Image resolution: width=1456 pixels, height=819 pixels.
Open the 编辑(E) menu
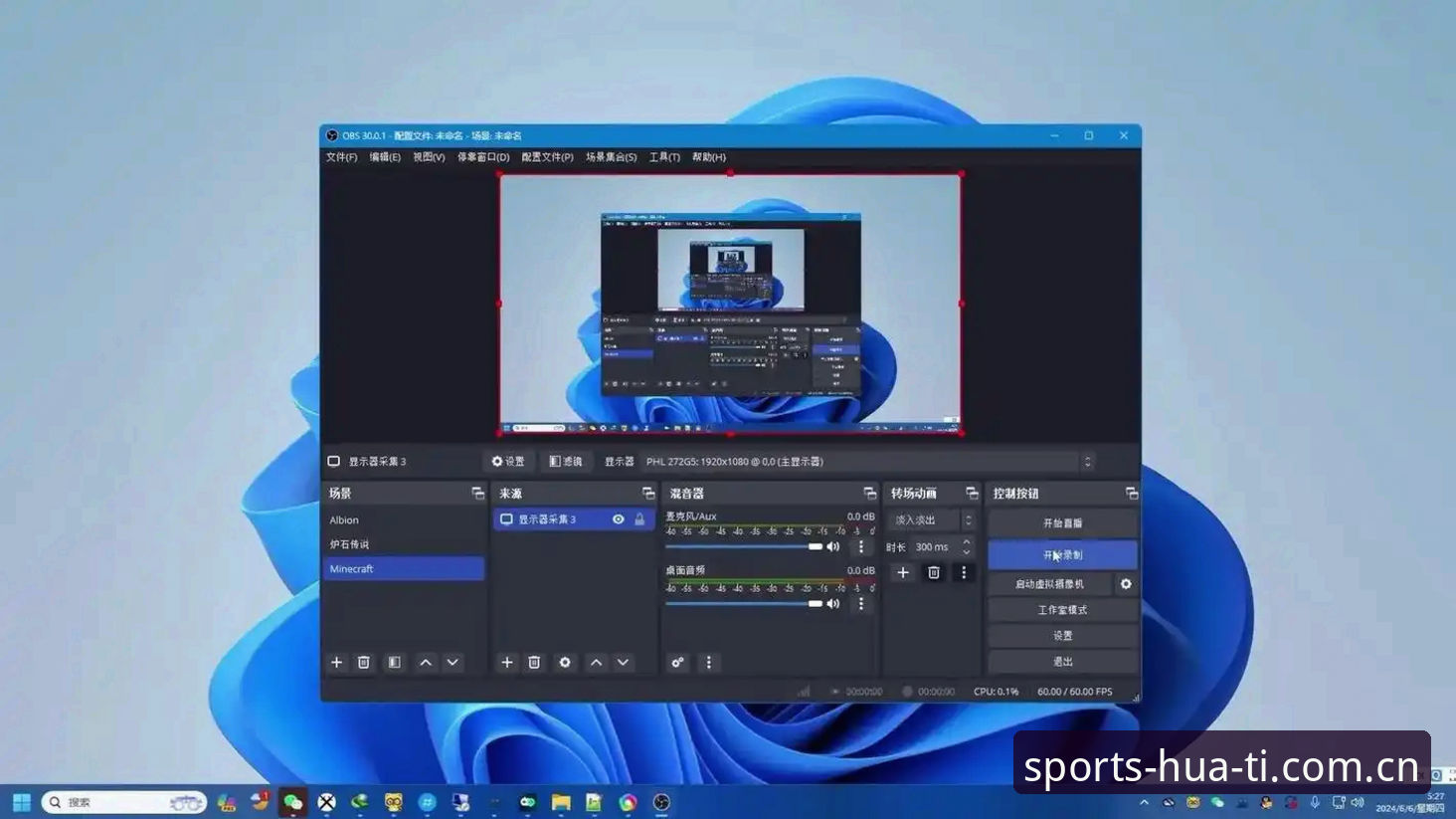click(385, 157)
